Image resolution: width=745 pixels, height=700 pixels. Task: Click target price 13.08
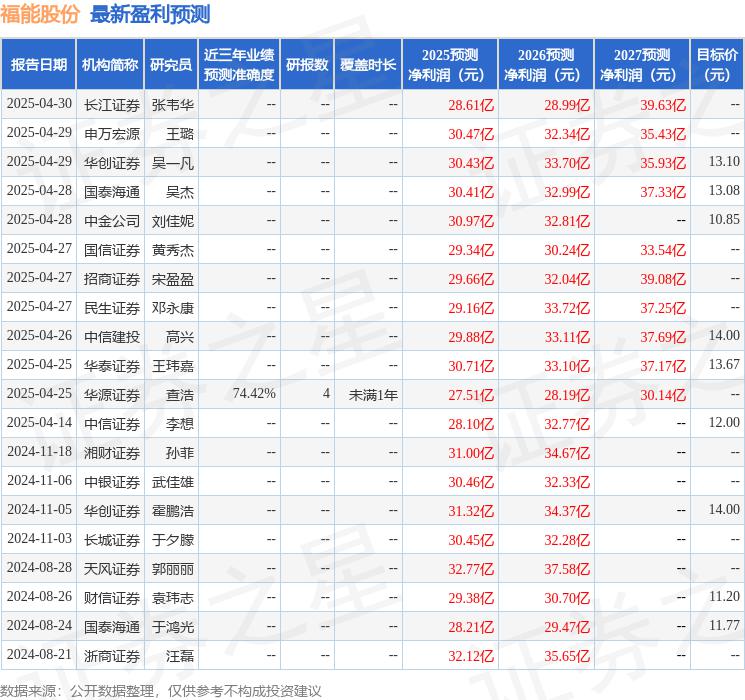tap(724, 191)
